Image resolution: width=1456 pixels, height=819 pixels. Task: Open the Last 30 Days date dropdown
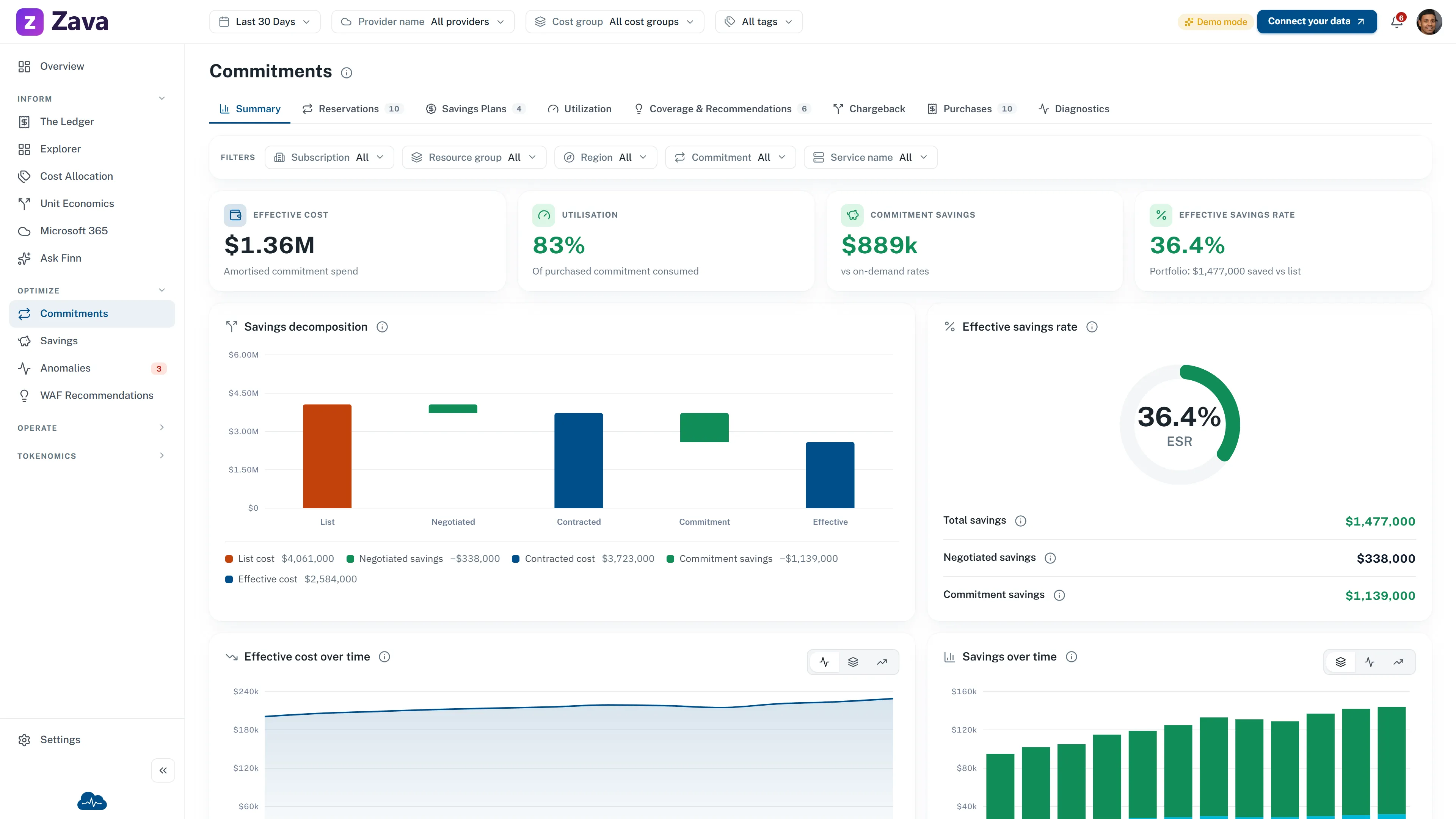click(265, 22)
